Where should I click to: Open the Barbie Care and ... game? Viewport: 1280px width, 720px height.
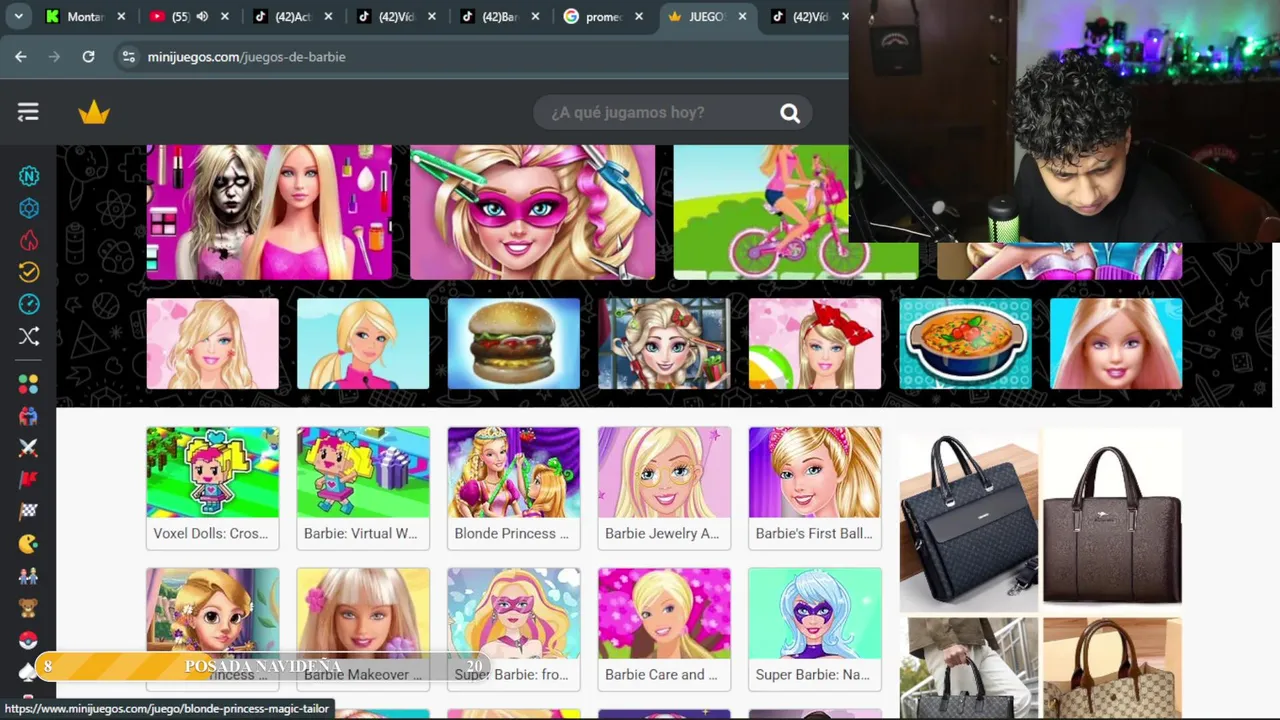pyautogui.click(x=664, y=629)
